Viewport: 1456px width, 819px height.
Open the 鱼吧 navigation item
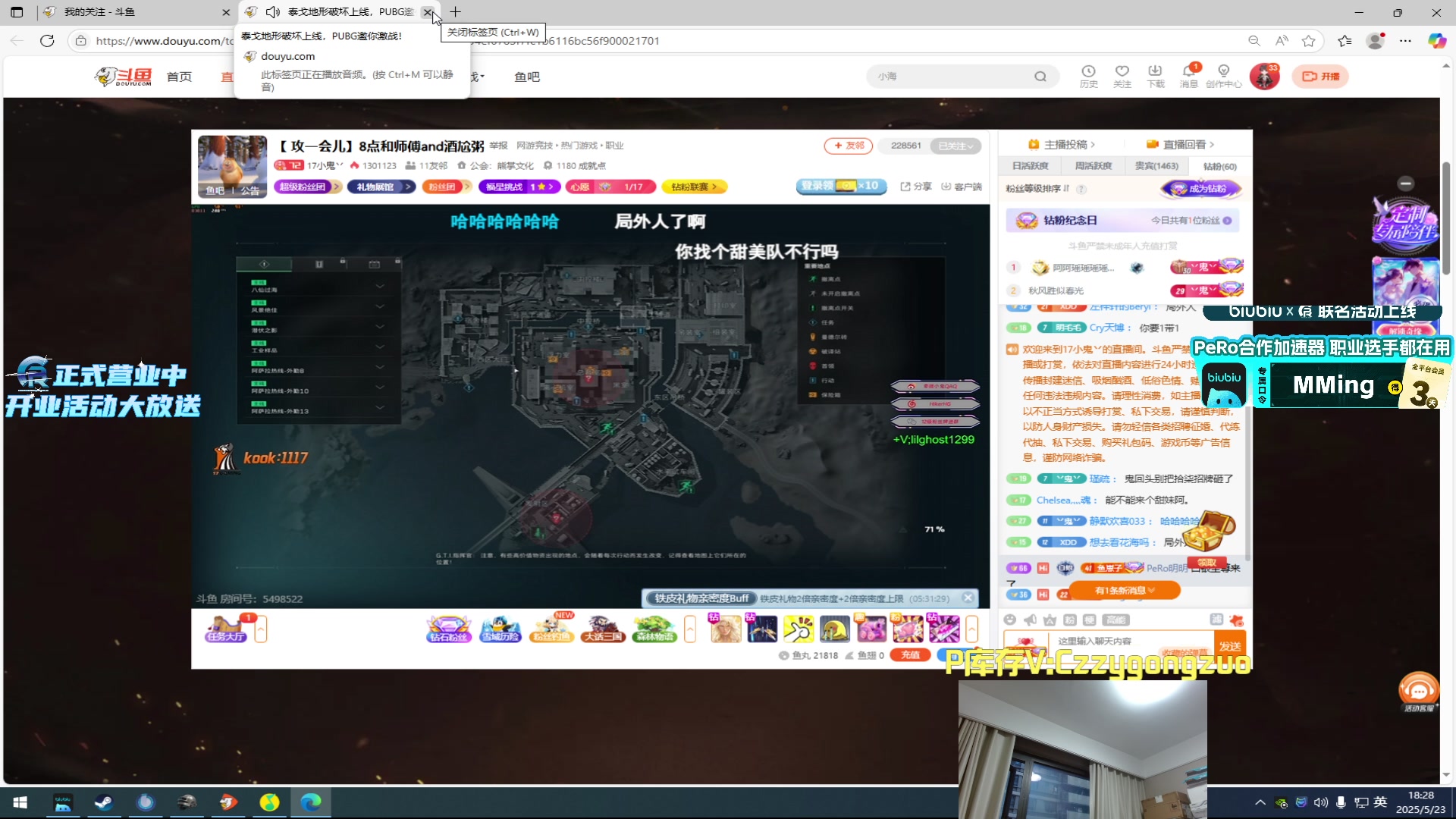tap(527, 77)
